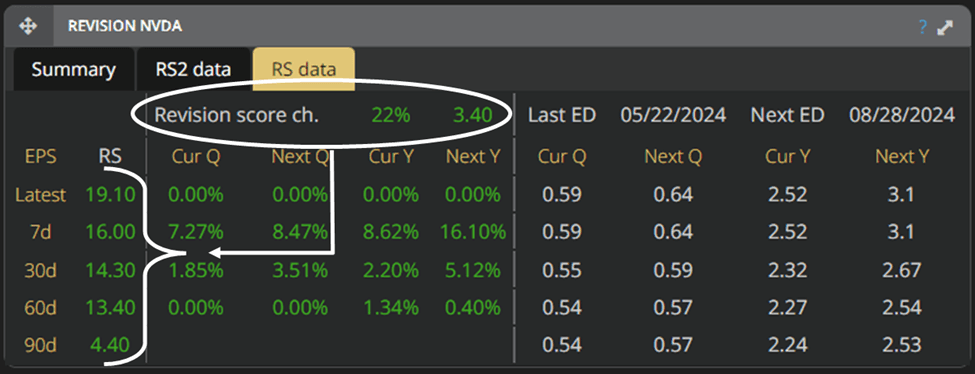Click the 3.40 revision score value
Screen dimensions: 975x374
click(x=473, y=115)
